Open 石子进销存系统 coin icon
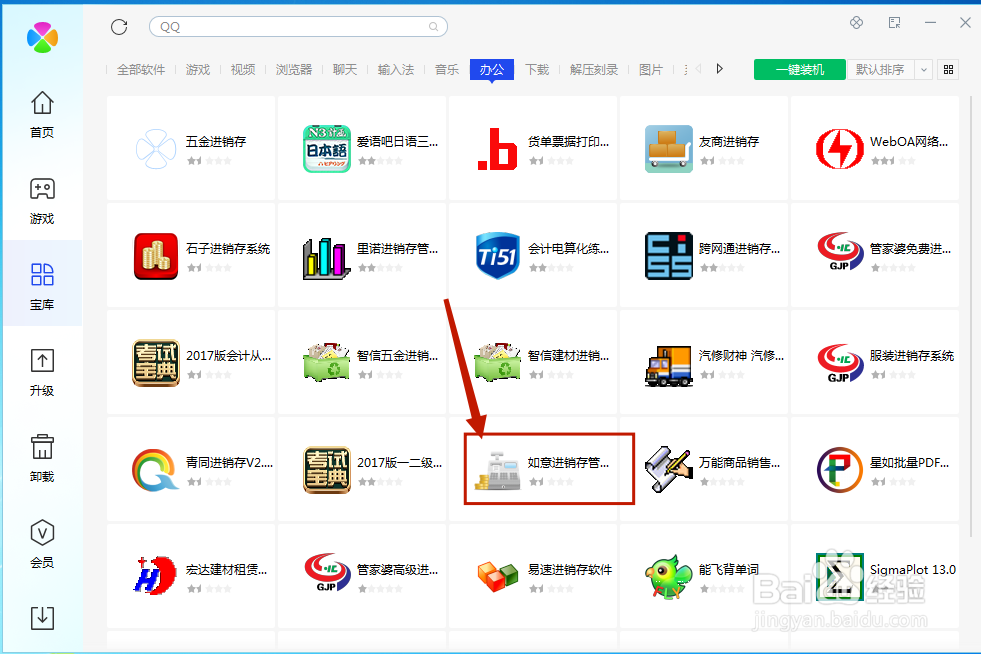981x654 pixels. [x=156, y=256]
